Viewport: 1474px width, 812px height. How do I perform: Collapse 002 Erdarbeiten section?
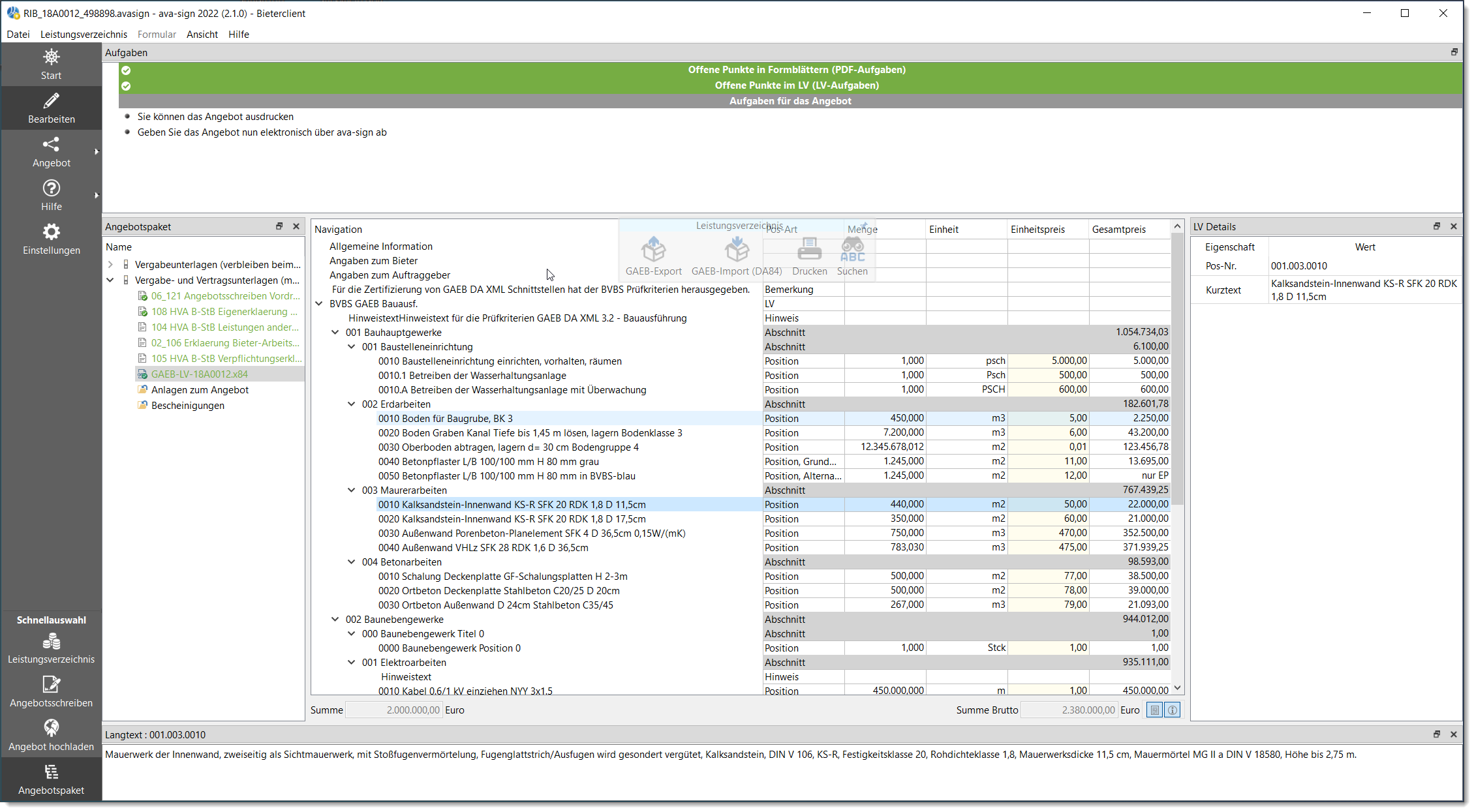[x=352, y=404]
